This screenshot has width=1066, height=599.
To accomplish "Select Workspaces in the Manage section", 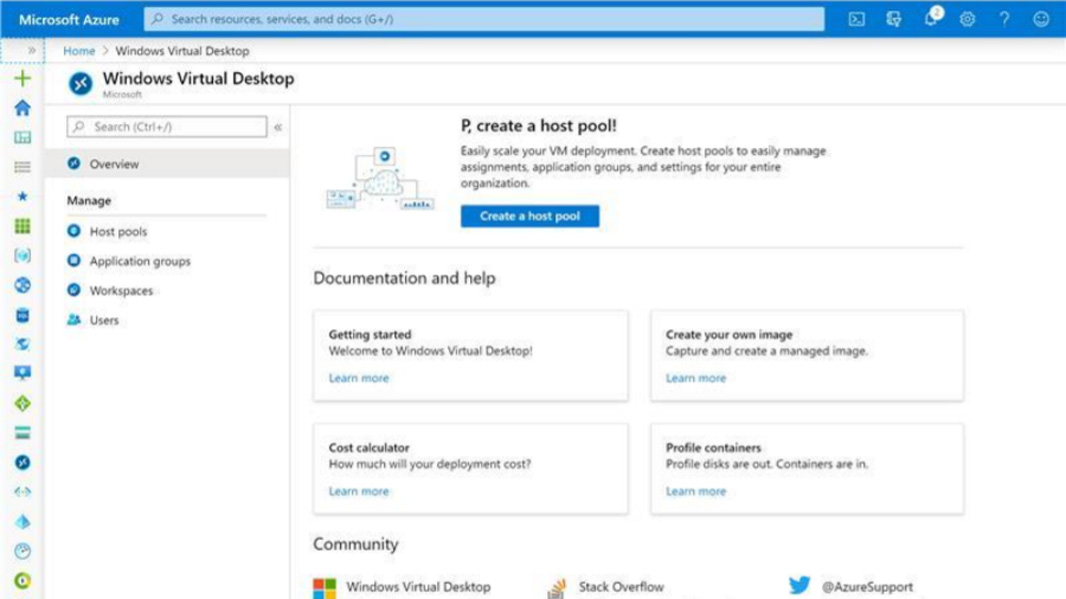I will [121, 291].
